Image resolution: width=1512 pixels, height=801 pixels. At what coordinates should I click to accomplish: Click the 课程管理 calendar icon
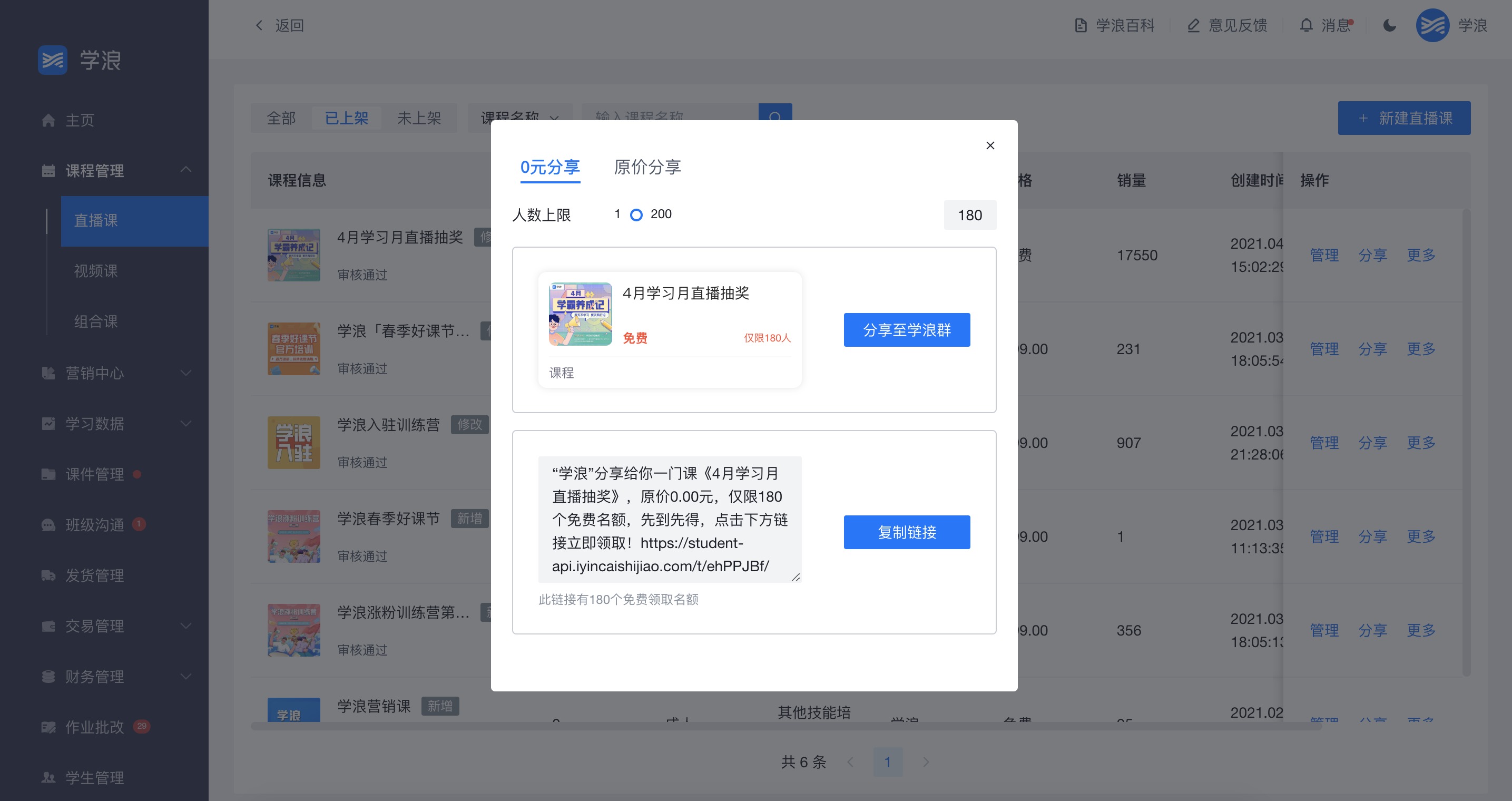(x=48, y=171)
